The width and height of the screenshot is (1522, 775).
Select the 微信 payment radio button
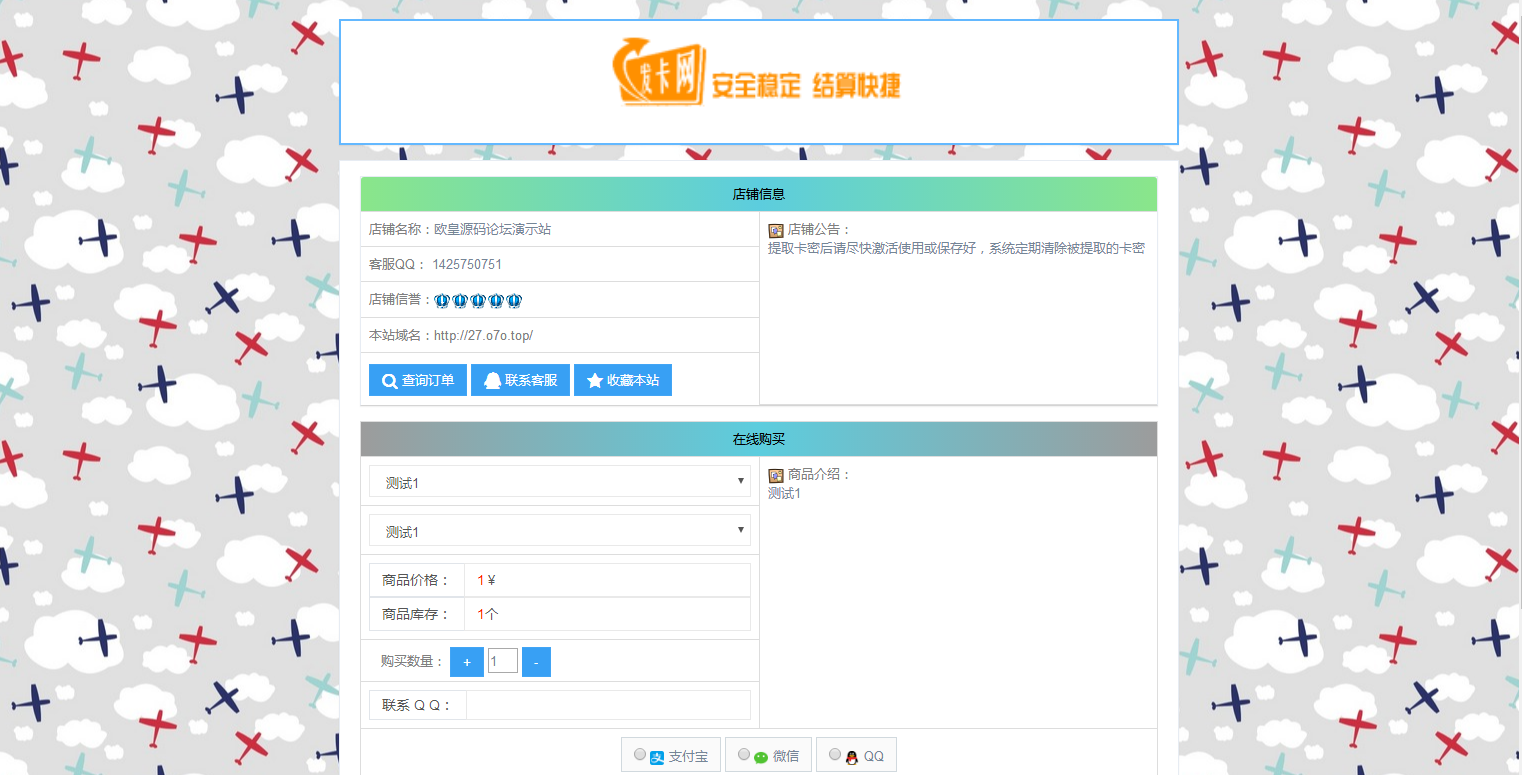coord(742,754)
